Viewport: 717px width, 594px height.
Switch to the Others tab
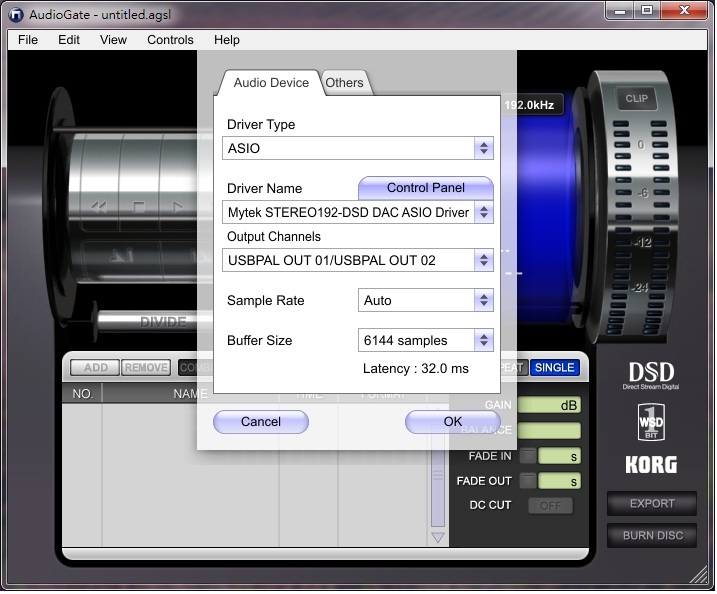coord(345,83)
